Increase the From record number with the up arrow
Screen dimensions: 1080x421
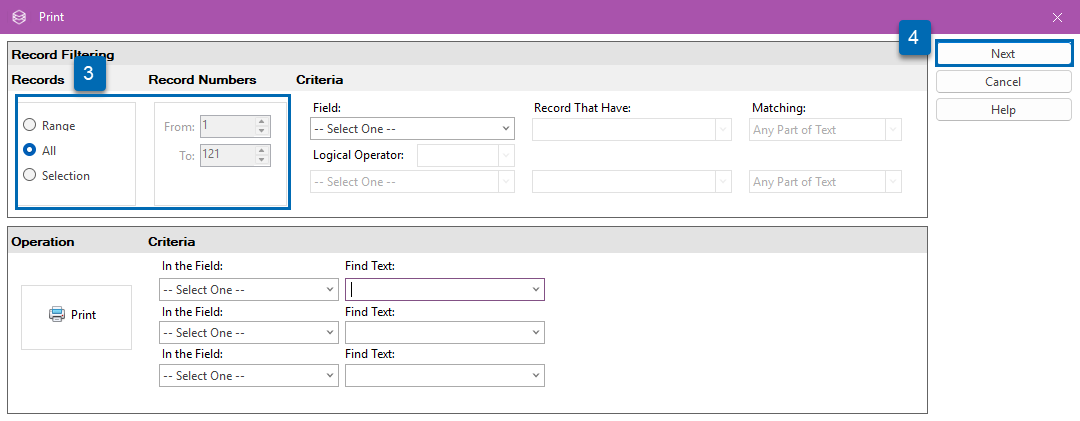pos(261,122)
